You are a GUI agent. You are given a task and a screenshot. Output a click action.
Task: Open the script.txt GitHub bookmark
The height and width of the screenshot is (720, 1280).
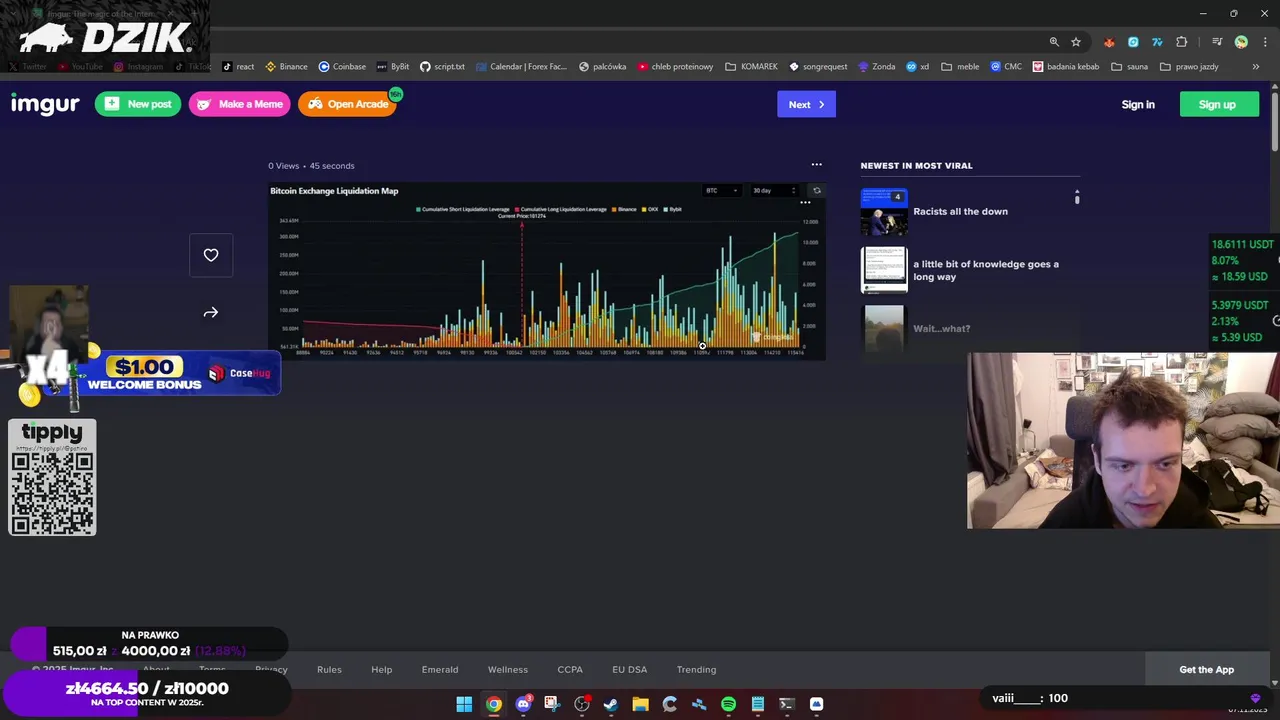point(442,67)
